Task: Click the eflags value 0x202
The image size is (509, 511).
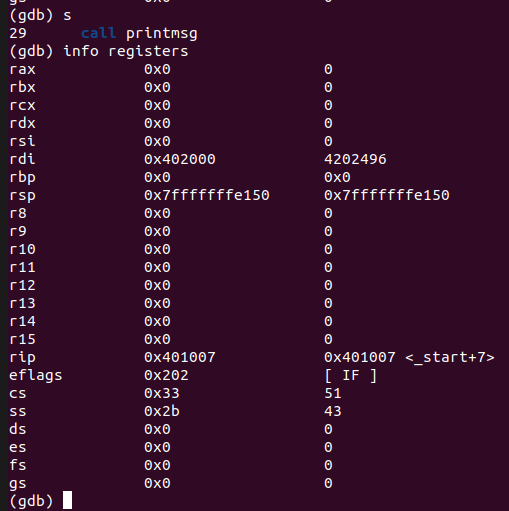Action: (x=166, y=375)
